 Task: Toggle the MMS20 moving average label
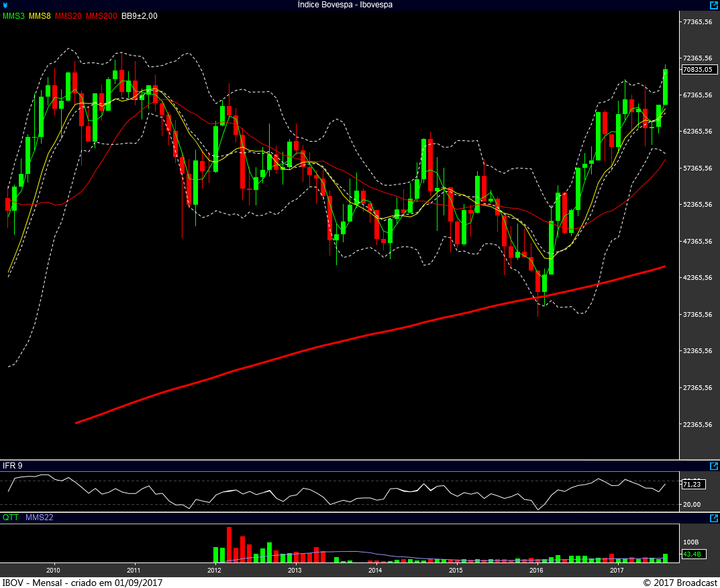point(68,17)
